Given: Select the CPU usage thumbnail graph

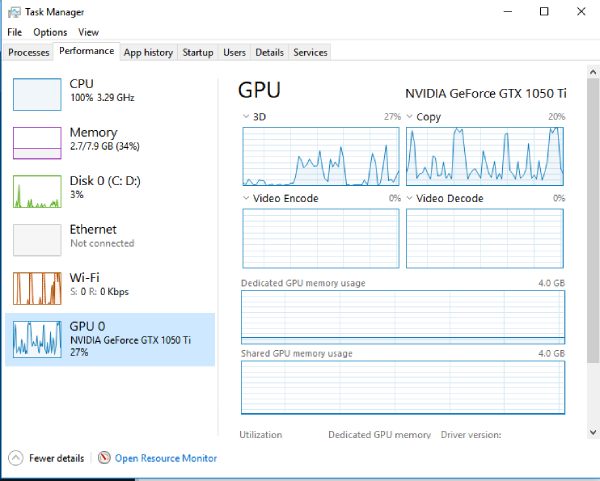Looking at the screenshot, I should tap(37, 95).
